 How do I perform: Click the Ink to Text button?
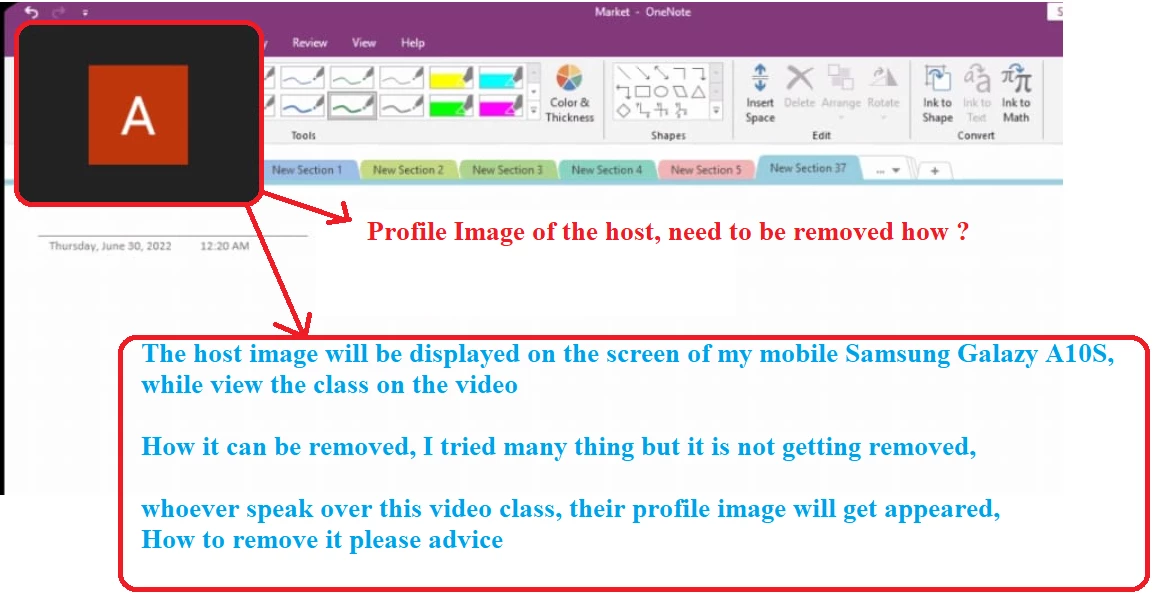976,94
